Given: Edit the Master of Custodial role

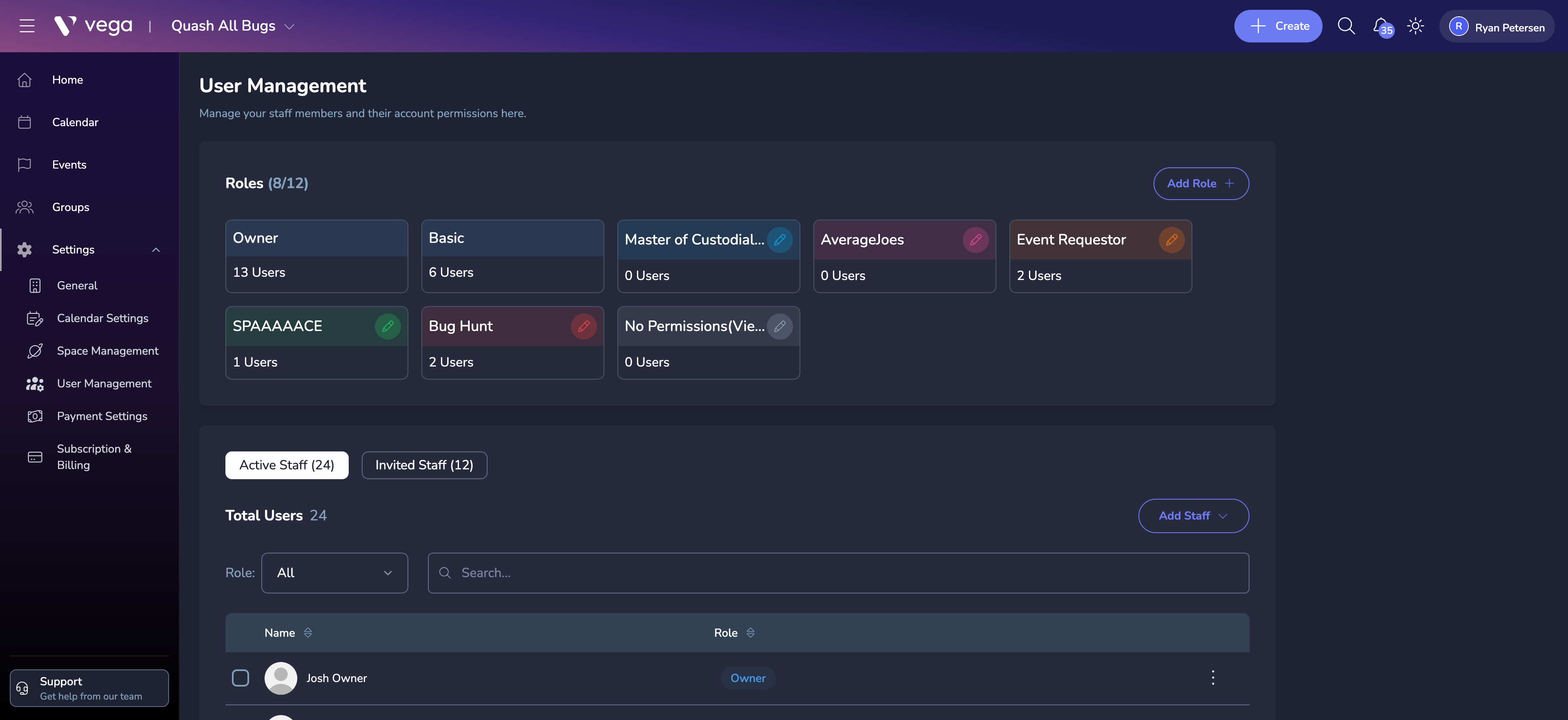Looking at the screenshot, I should pyautogui.click(x=780, y=239).
